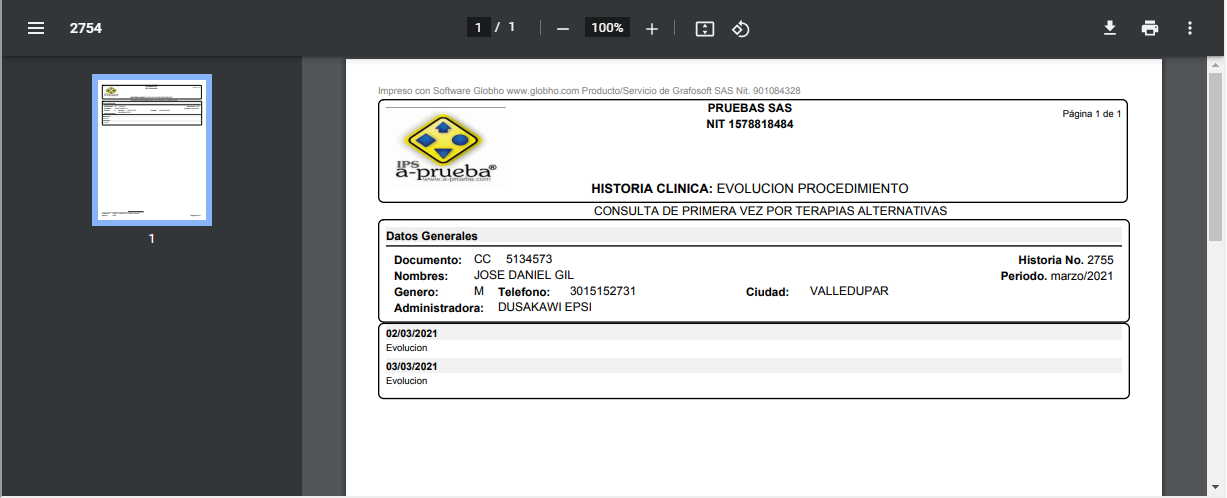
Task: Click the scroll up arrow on the scrollbar
Action: pos(1216,63)
